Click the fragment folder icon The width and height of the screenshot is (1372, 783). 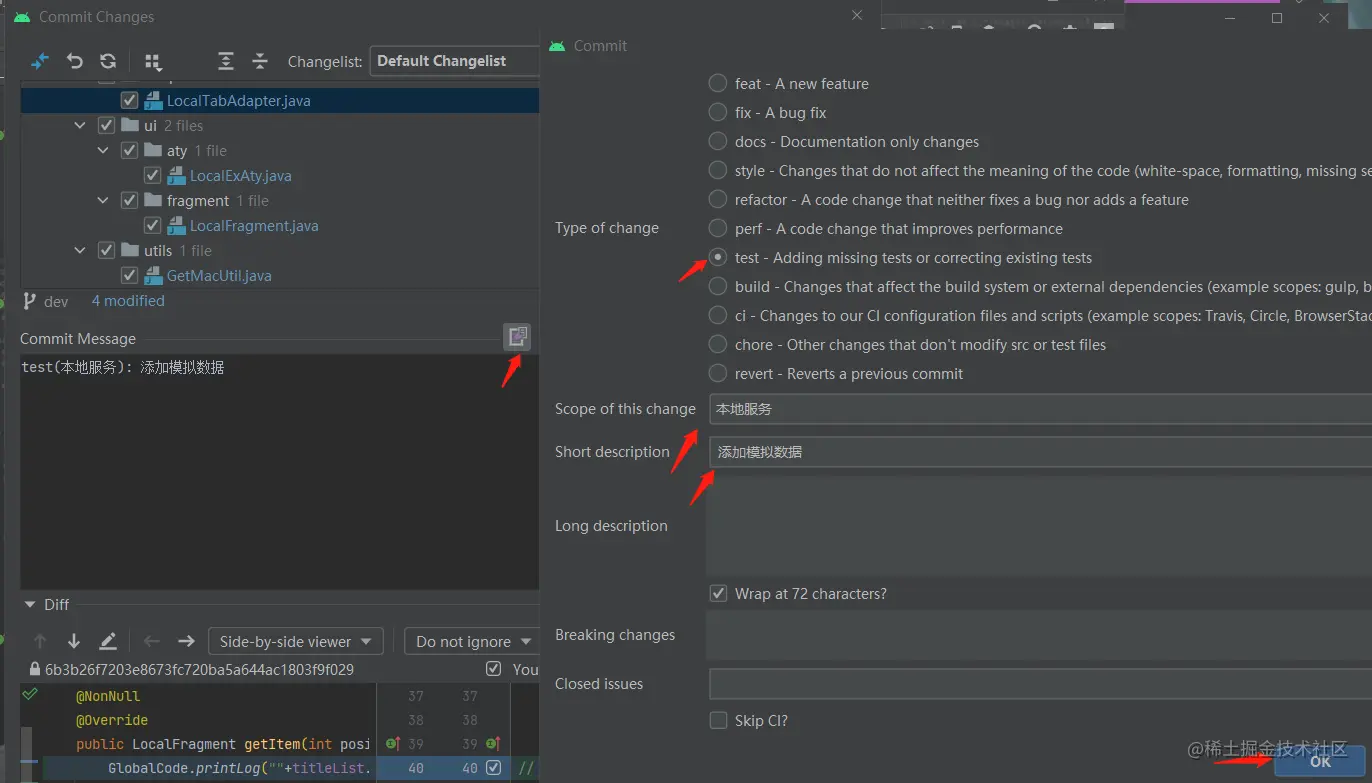[x=153, y=201]
